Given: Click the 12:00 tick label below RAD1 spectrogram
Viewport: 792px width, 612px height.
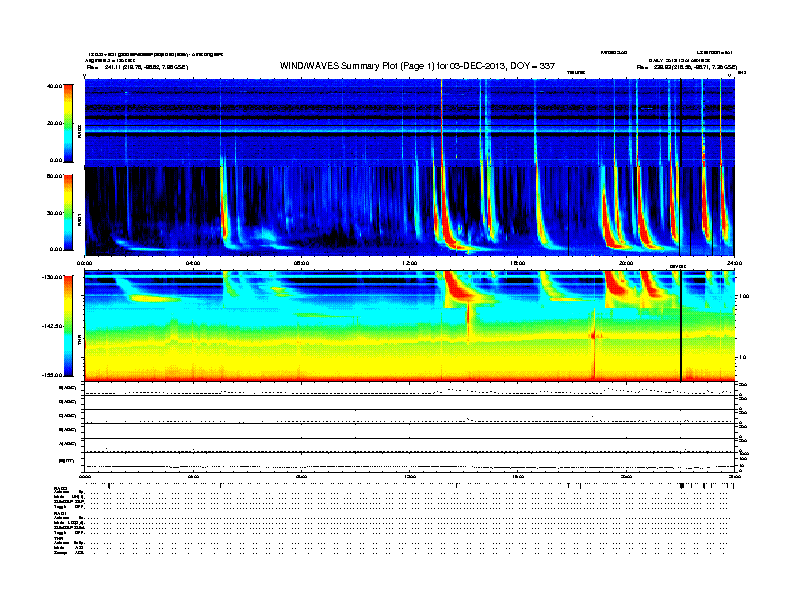Looking at the screenshot, I should pos(410,263).
